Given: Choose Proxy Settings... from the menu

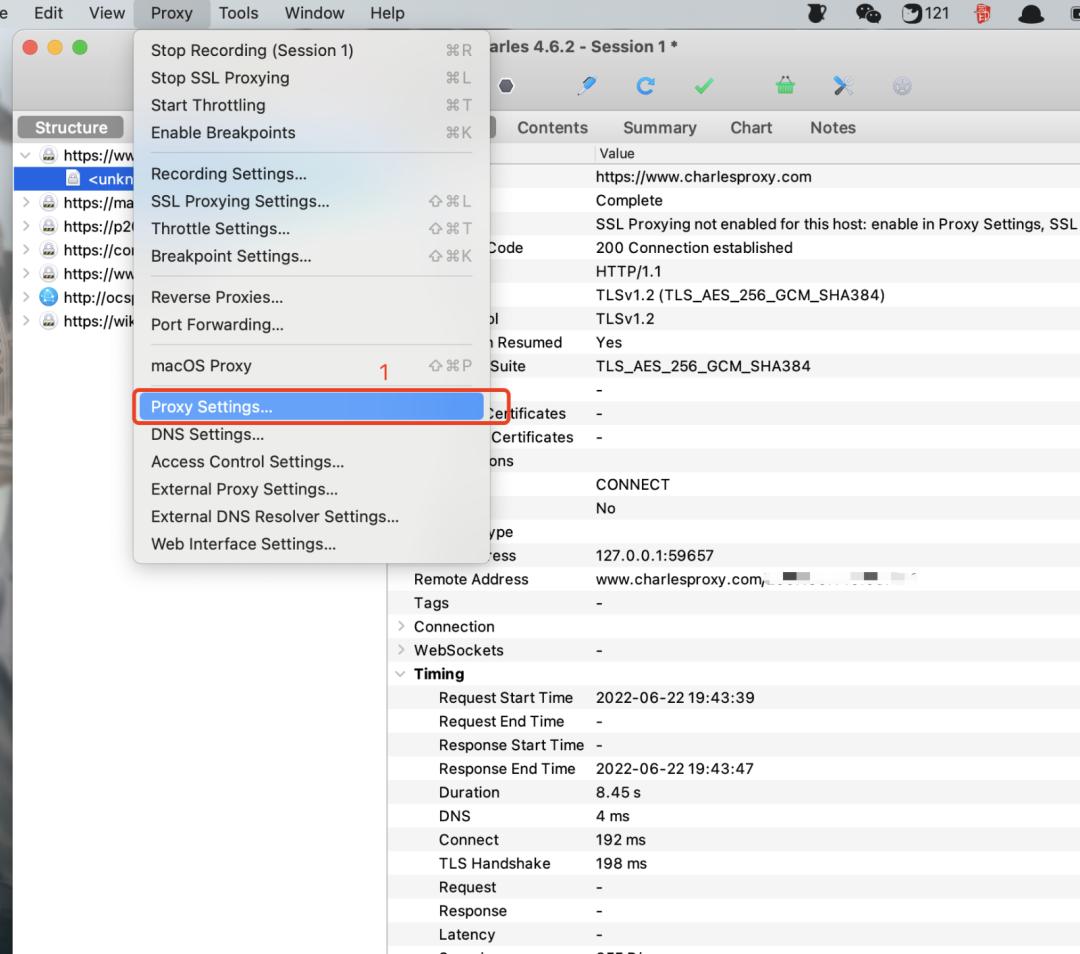Looking at the screenshot, I should coord(211,407).
